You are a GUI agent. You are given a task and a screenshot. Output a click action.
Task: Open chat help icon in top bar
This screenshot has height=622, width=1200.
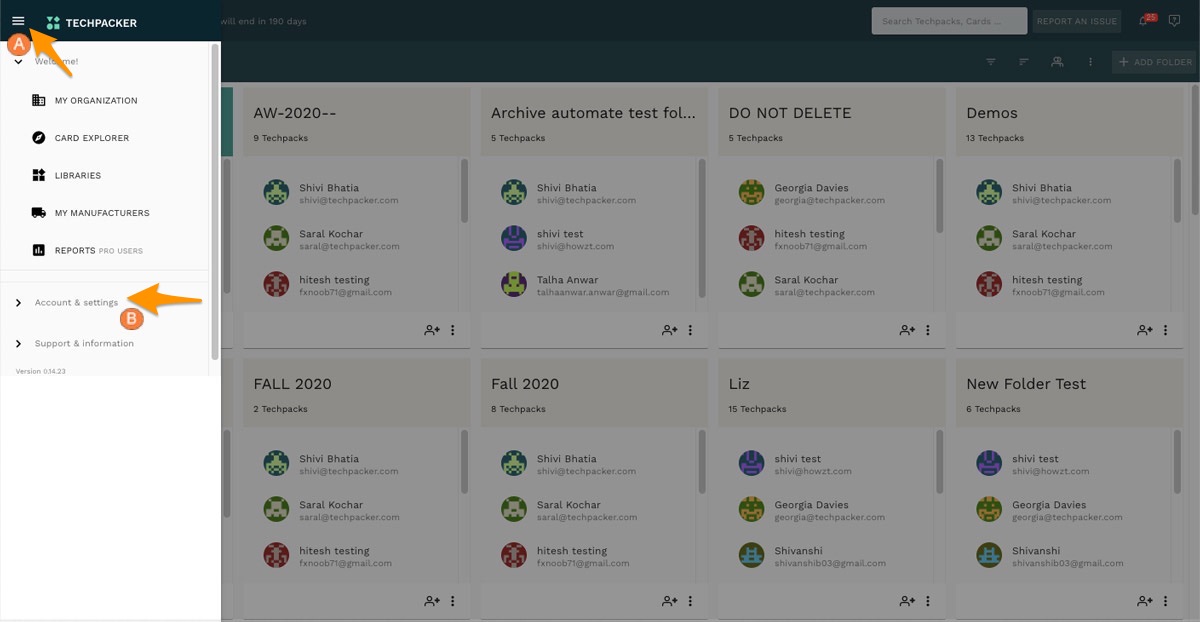[x=1174, y=21]
